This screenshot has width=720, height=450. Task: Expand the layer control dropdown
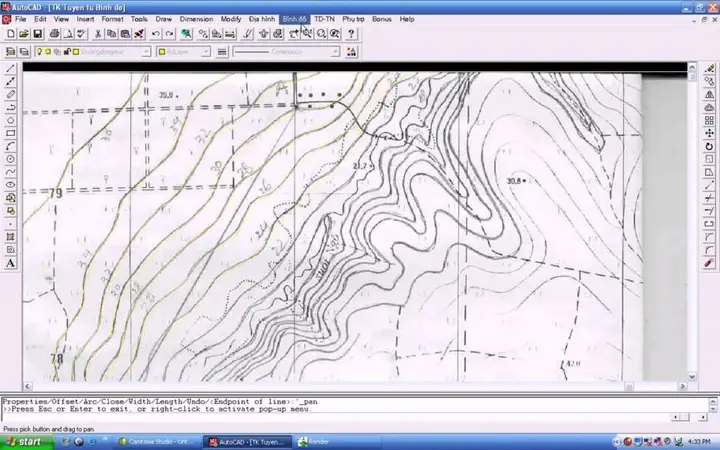(x=146, y=52)
